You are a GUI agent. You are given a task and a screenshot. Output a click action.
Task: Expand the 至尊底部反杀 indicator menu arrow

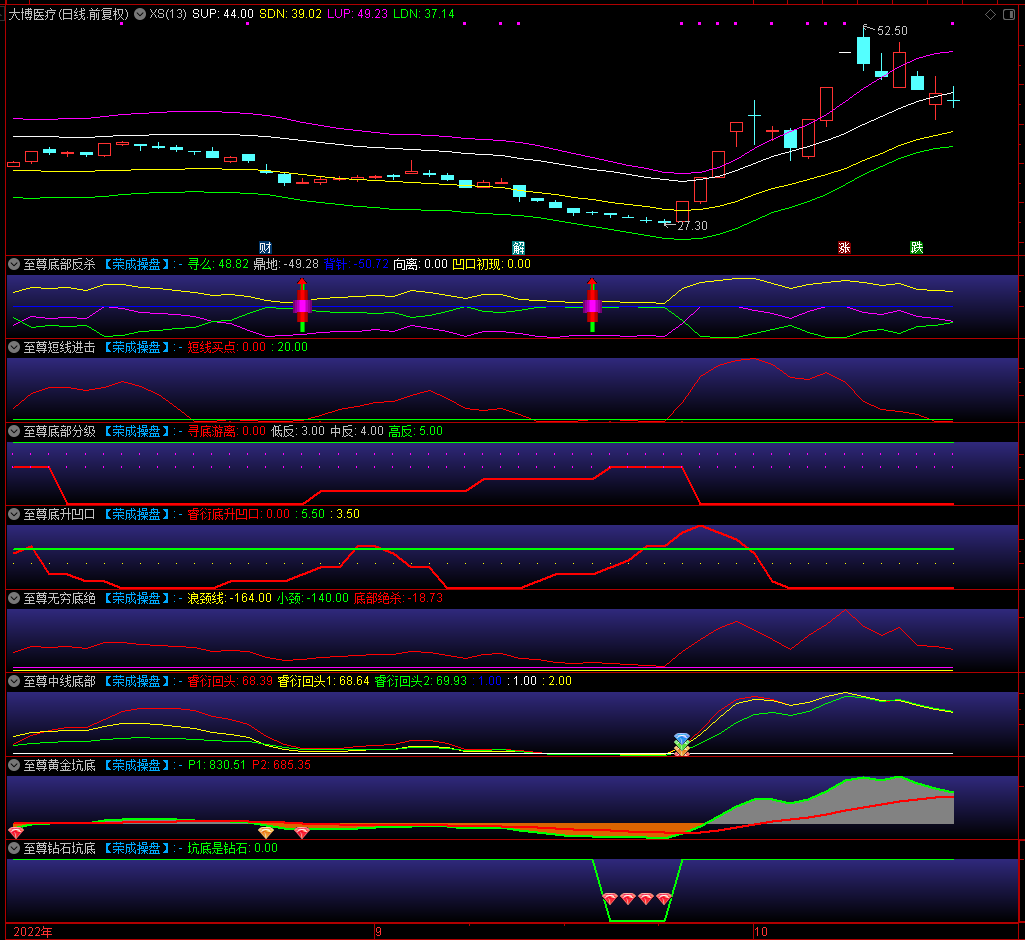tap(14, 264)
